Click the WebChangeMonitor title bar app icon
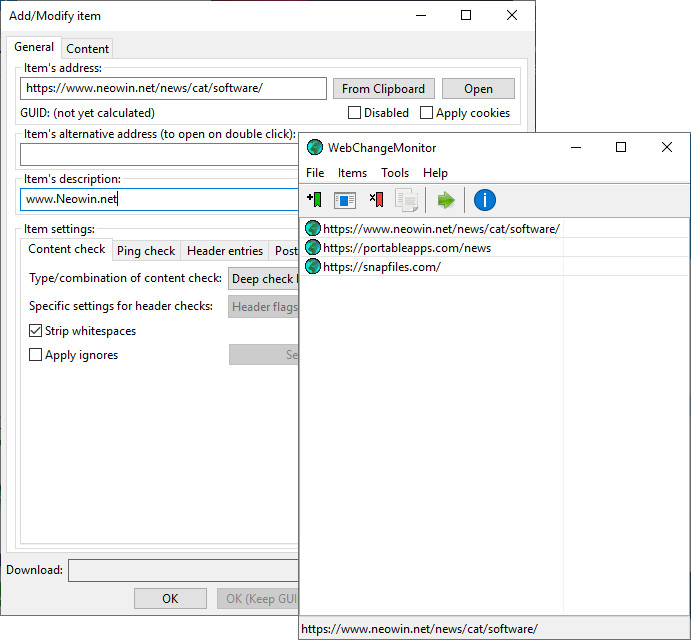The width and height of the screenshot is (691, 640). click(315, 148)
